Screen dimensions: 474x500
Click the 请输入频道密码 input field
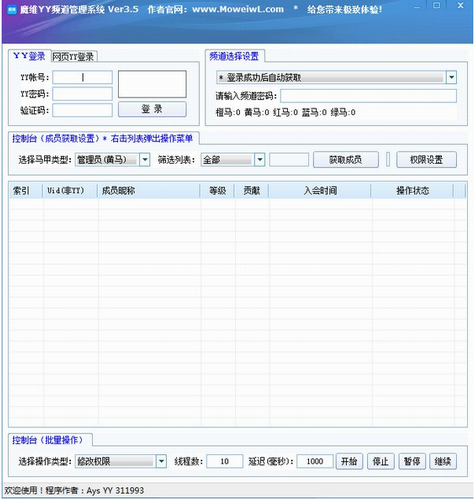pos(368,96)
